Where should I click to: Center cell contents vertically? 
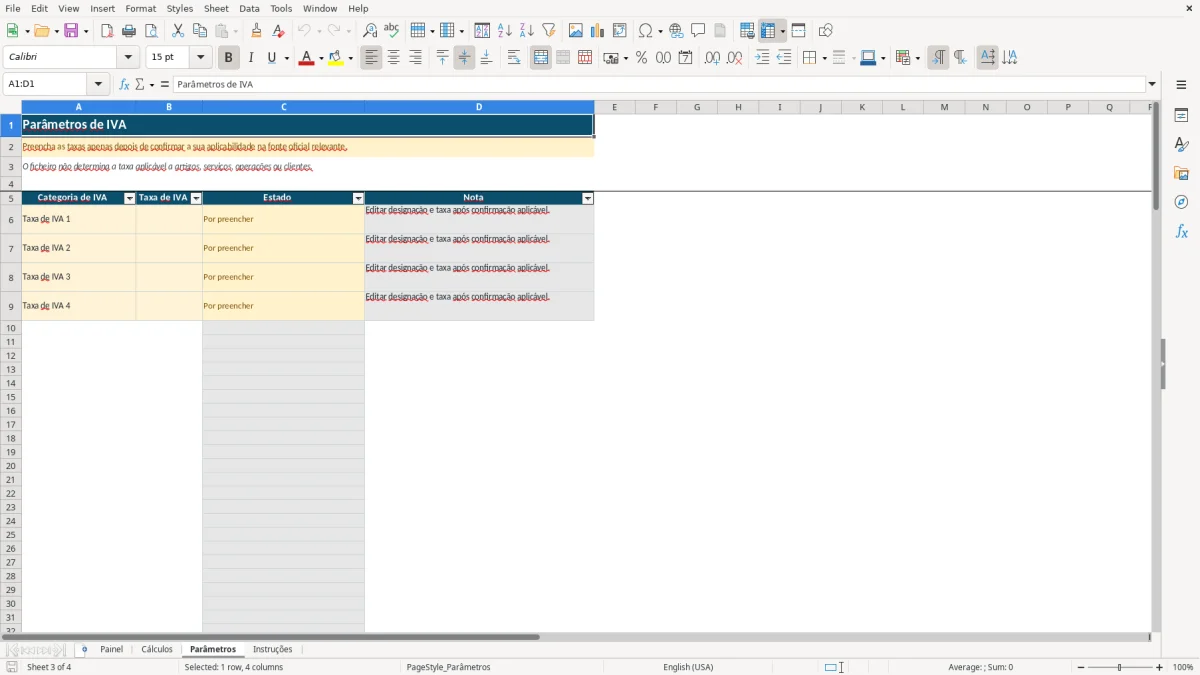[x=464, y=58]
